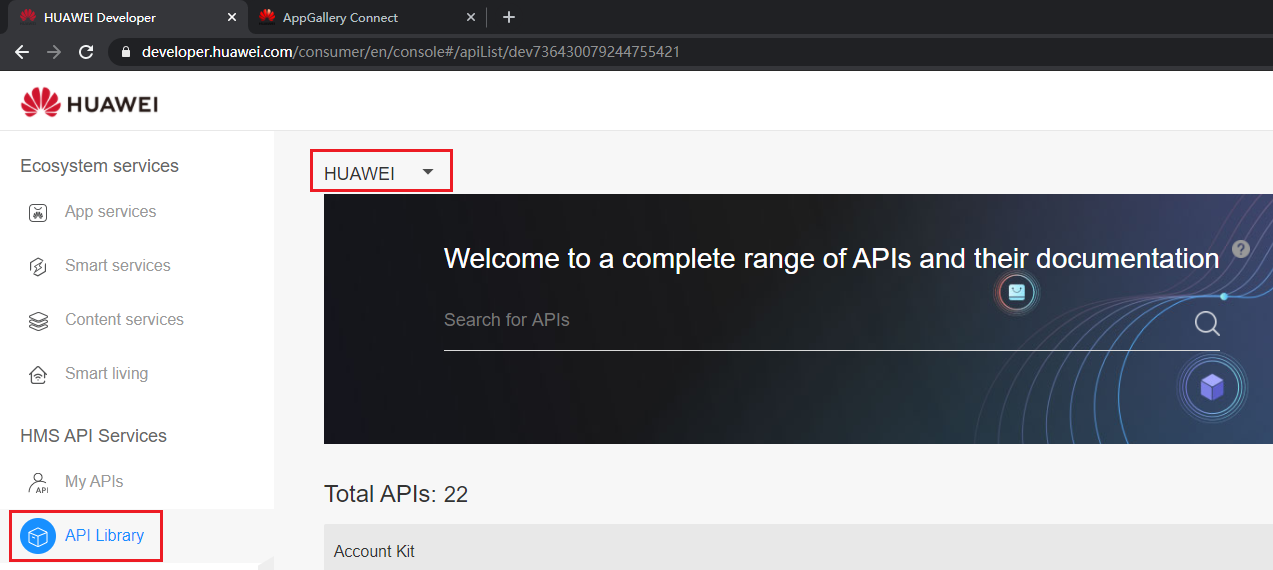
Task: Click the help question mark icon
Action: (x=1241, y=249)
